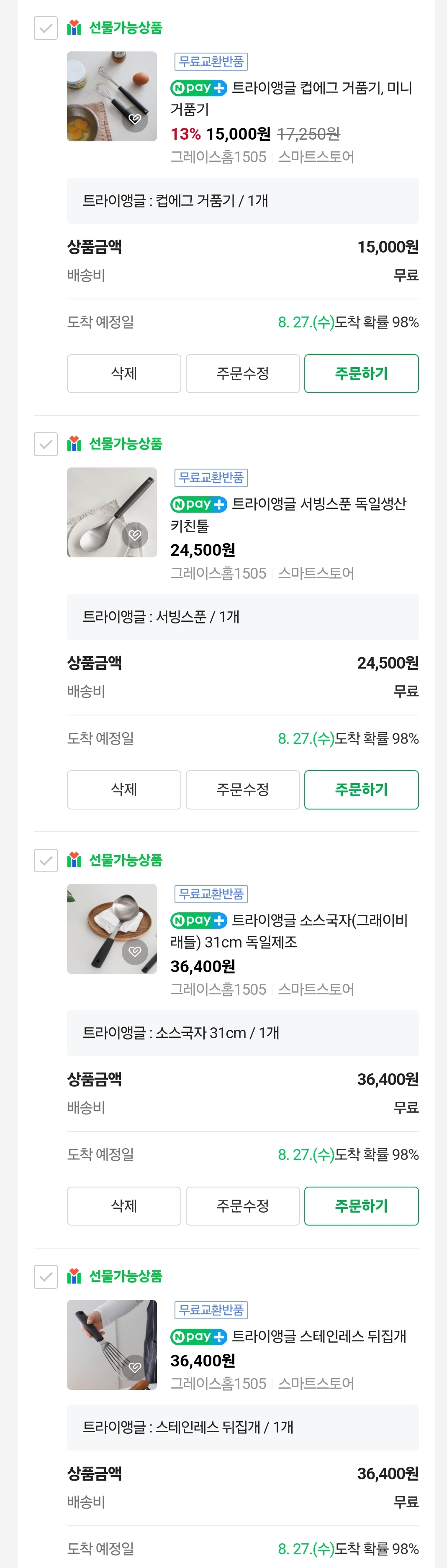Click 무료교환반품 badge on stainless turner
Image resolution: width=447 pixels, height=1568 pixels.
pyautogui.click(x=211, y=1310)
